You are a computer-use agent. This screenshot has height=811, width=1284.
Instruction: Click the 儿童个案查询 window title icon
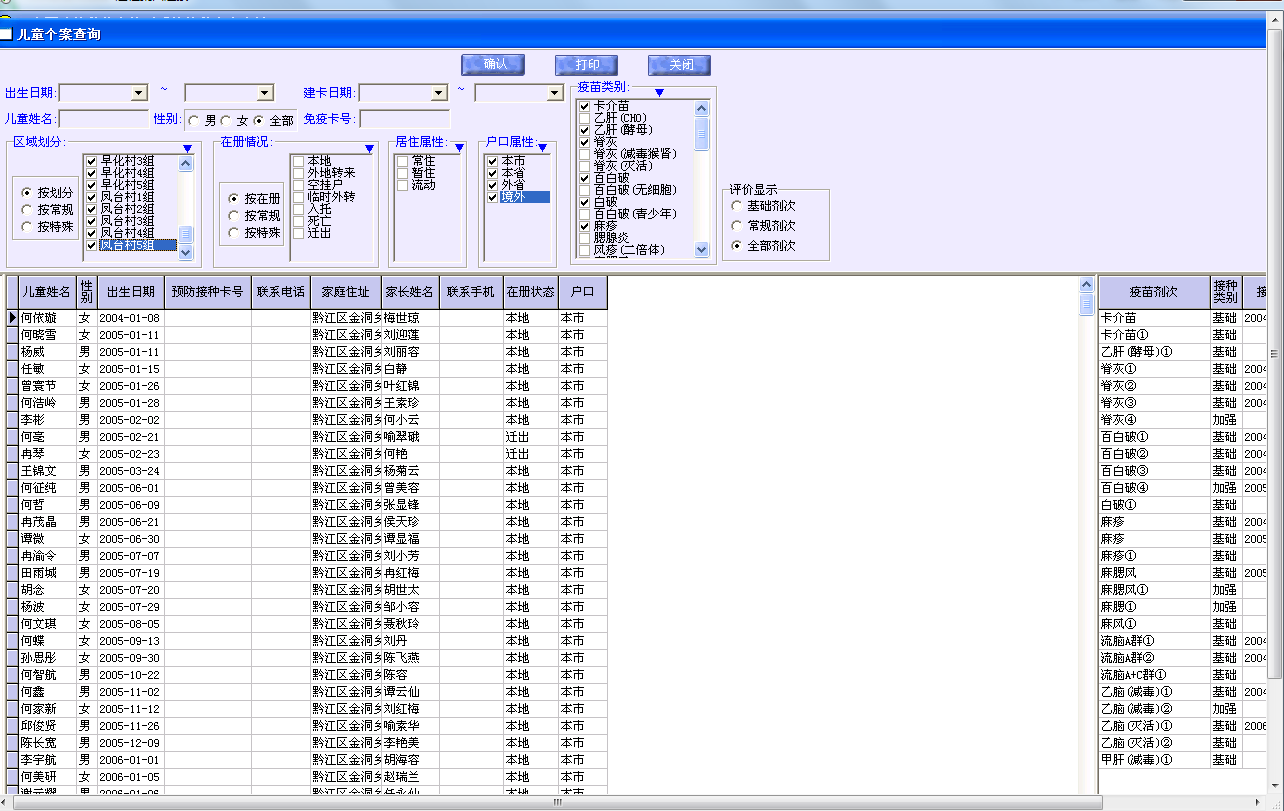[7, 34]
